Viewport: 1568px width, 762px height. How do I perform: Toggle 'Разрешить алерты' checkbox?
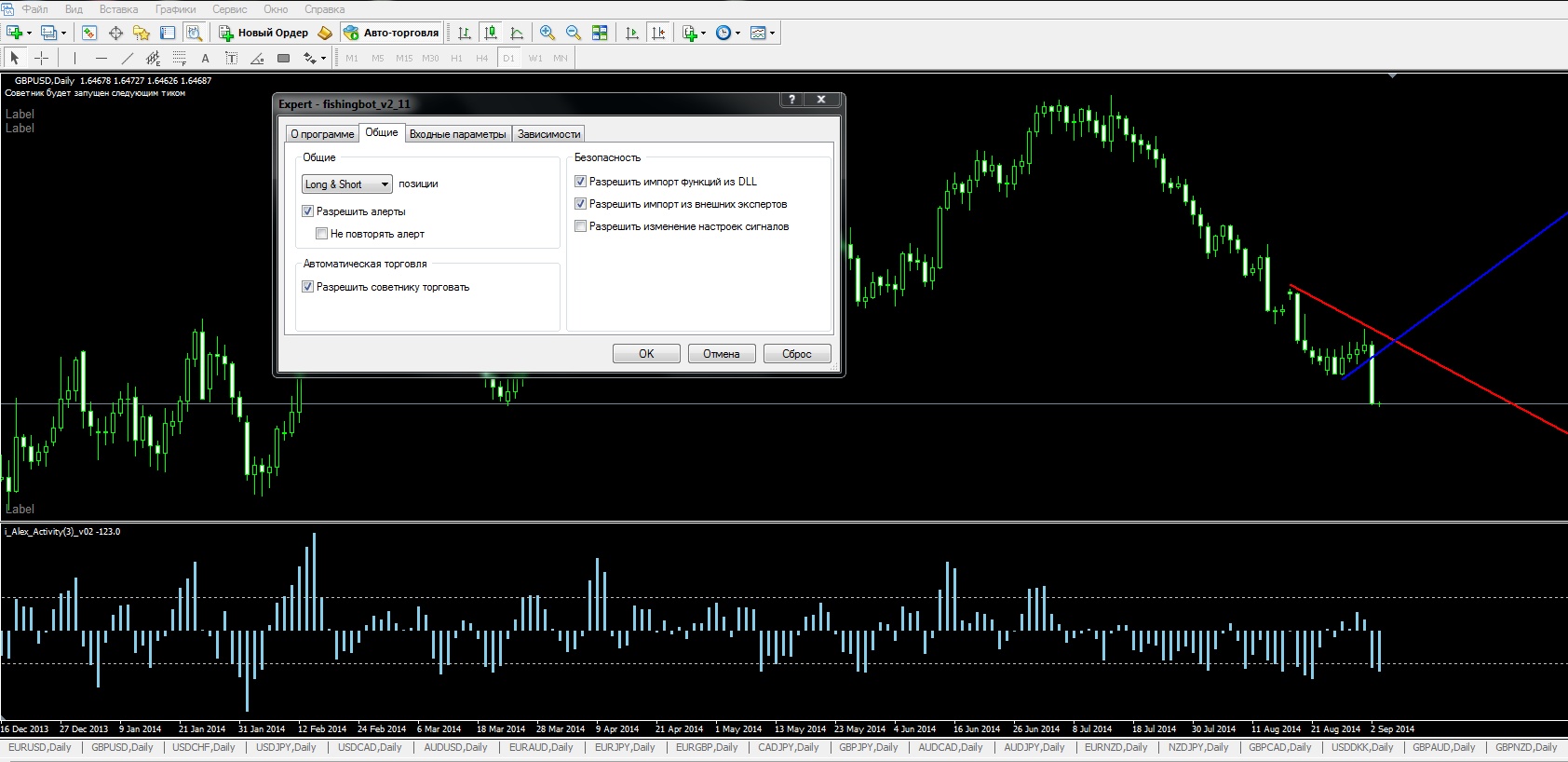tap(307, 211)
